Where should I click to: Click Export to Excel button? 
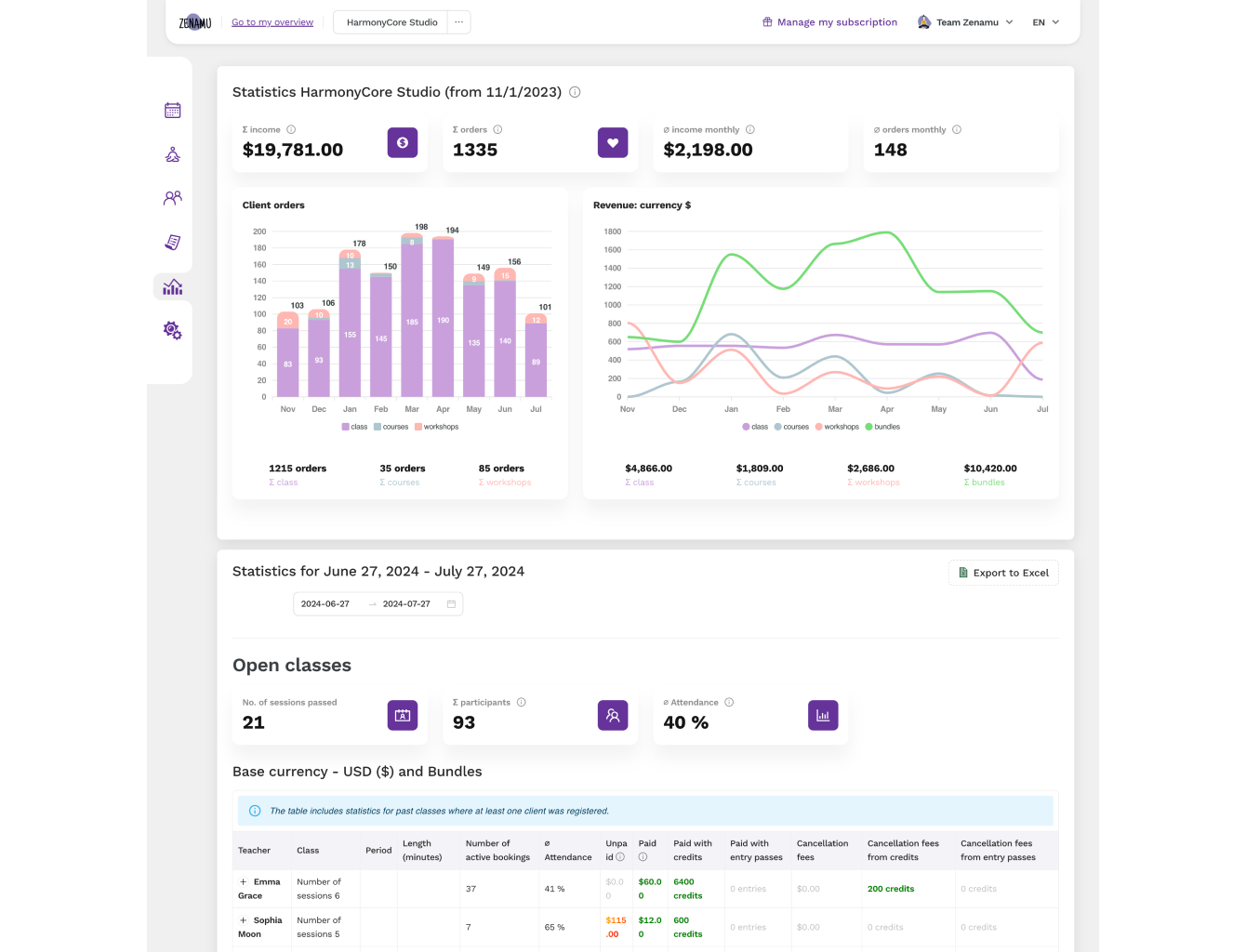[1003, 573]
